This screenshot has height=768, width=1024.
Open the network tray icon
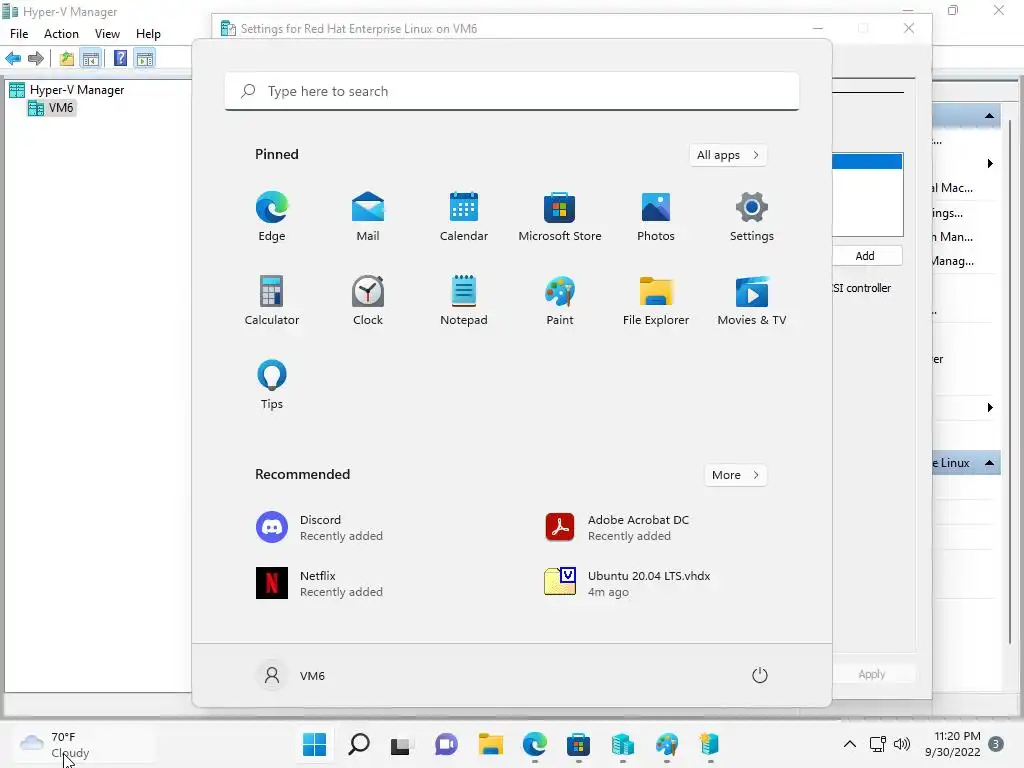(878, 744)
